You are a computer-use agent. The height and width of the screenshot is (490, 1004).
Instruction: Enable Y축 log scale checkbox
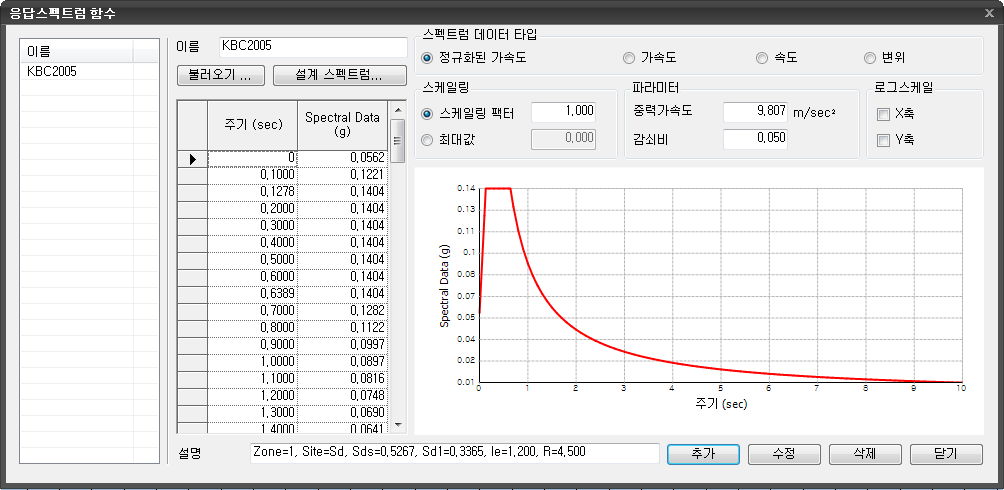(883, 140)
